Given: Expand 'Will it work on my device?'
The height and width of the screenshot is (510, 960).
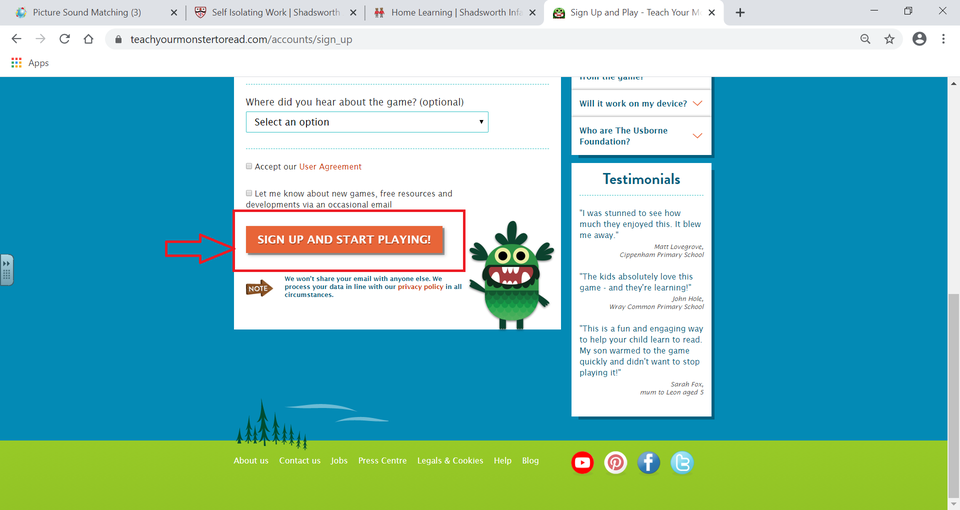Looking at the screenshot, I should pos(641,103).
